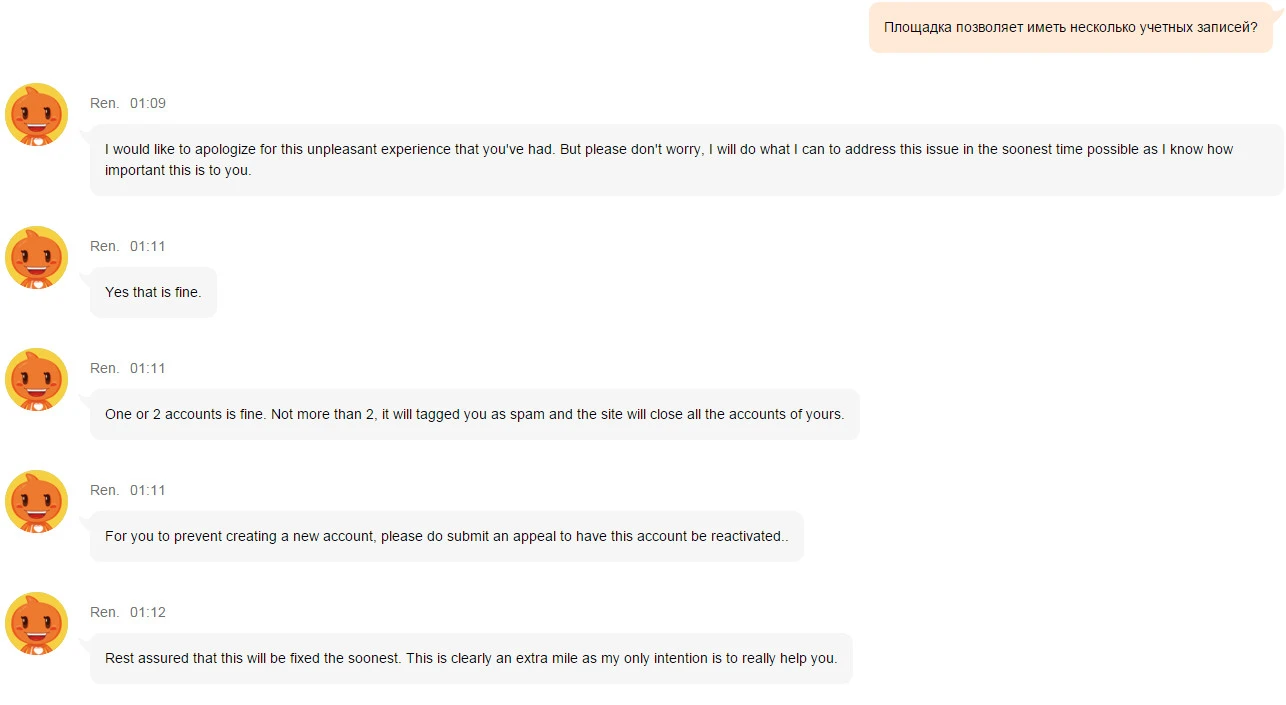Click the apology message bubble
Screen dimensions: 1286x705
pos(687,160)
